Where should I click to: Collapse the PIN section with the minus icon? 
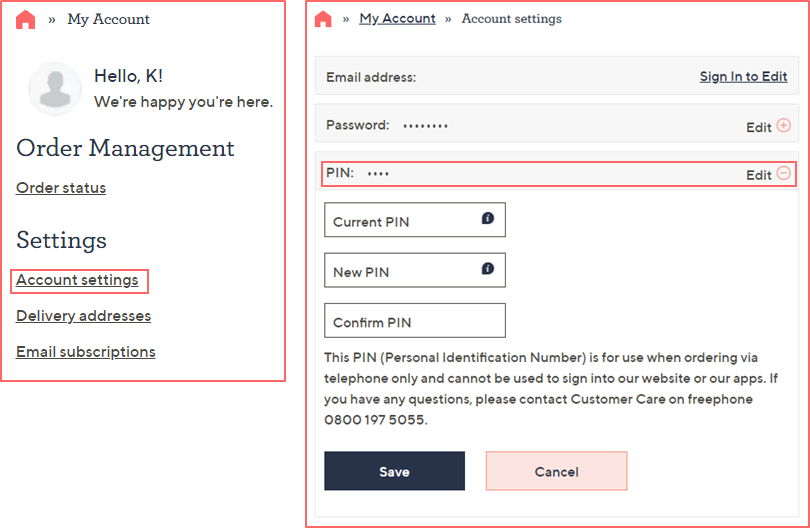coord(784,173)
